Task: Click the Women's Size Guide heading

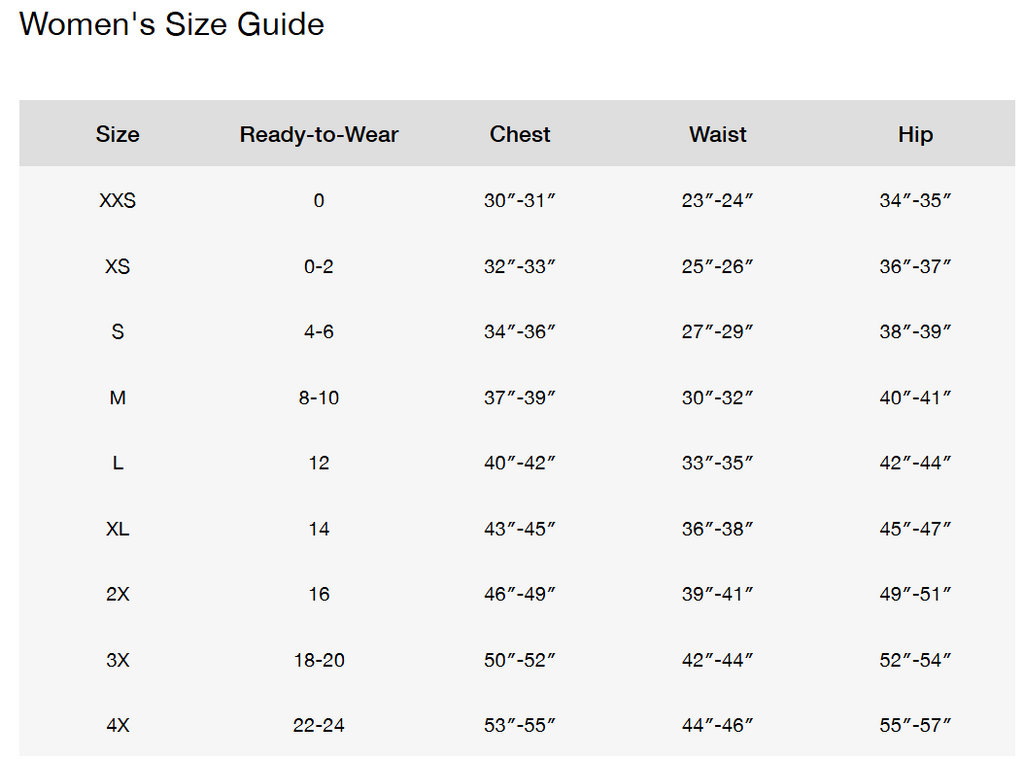Action: point(172,24)
